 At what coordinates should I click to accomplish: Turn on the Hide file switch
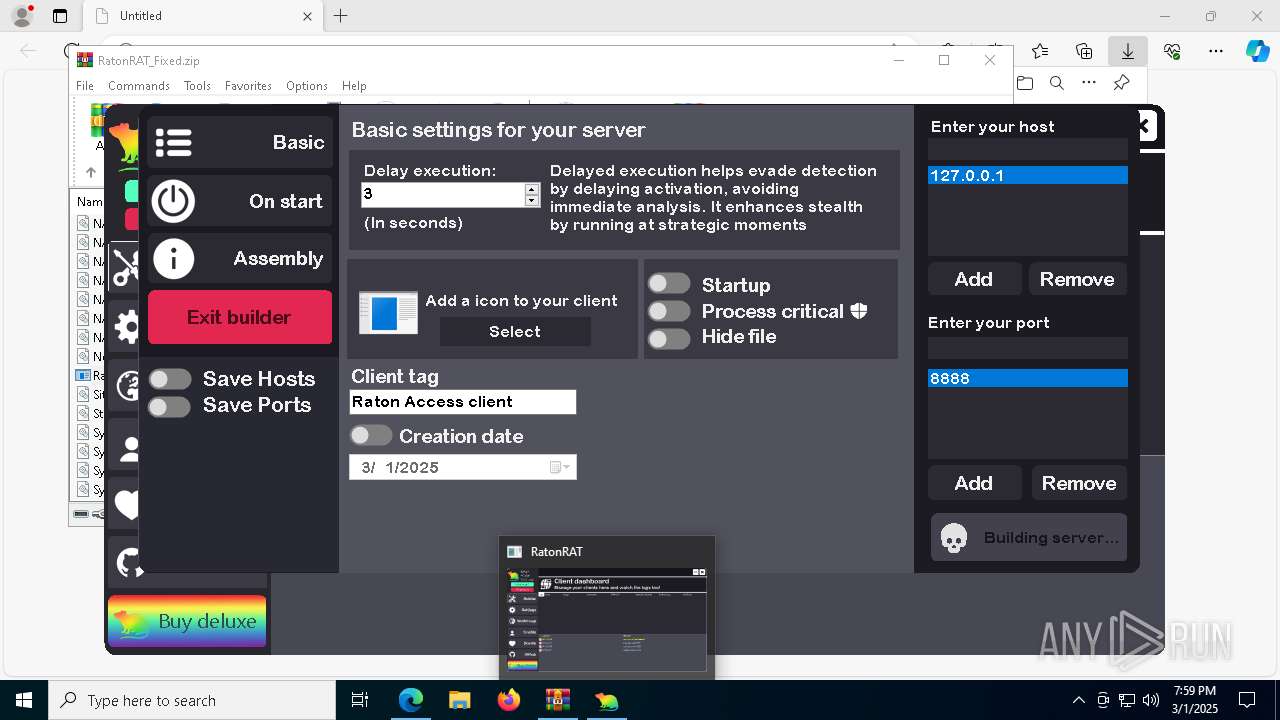[669, 338]
